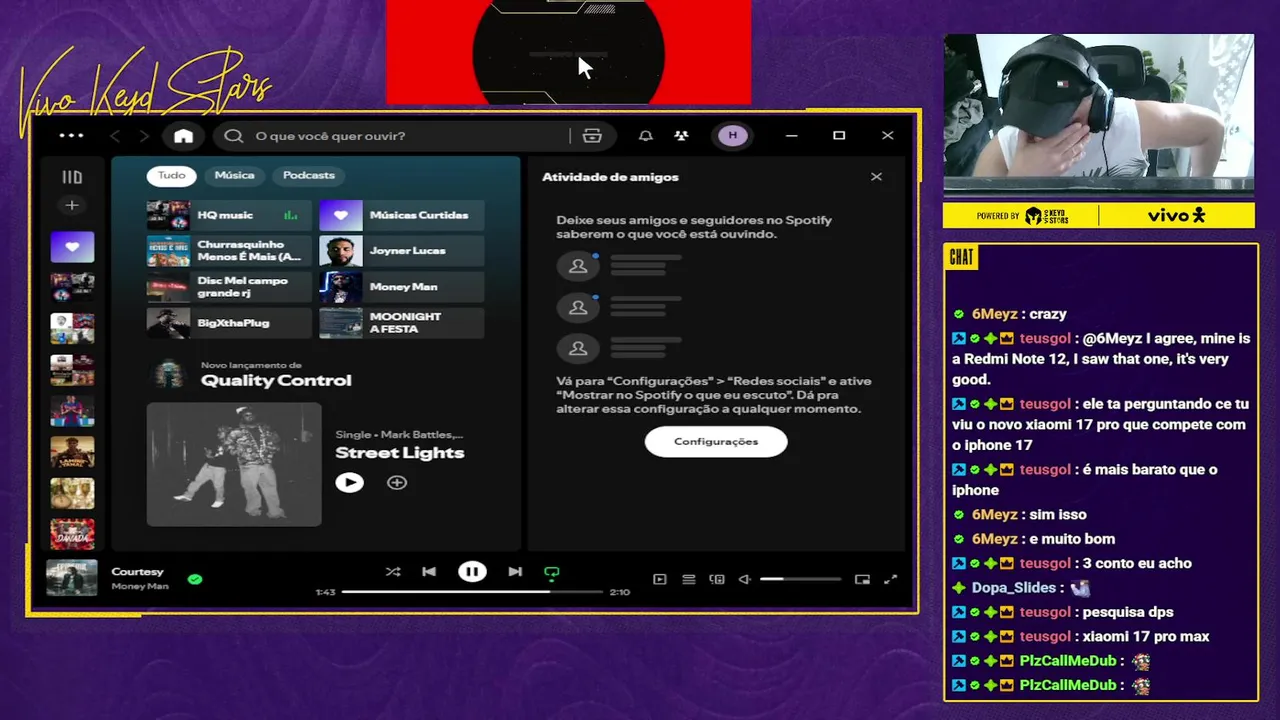Open the Now Playing view icon
Image resolution: width=1280 pixels, height=720 pixels.
660,579
